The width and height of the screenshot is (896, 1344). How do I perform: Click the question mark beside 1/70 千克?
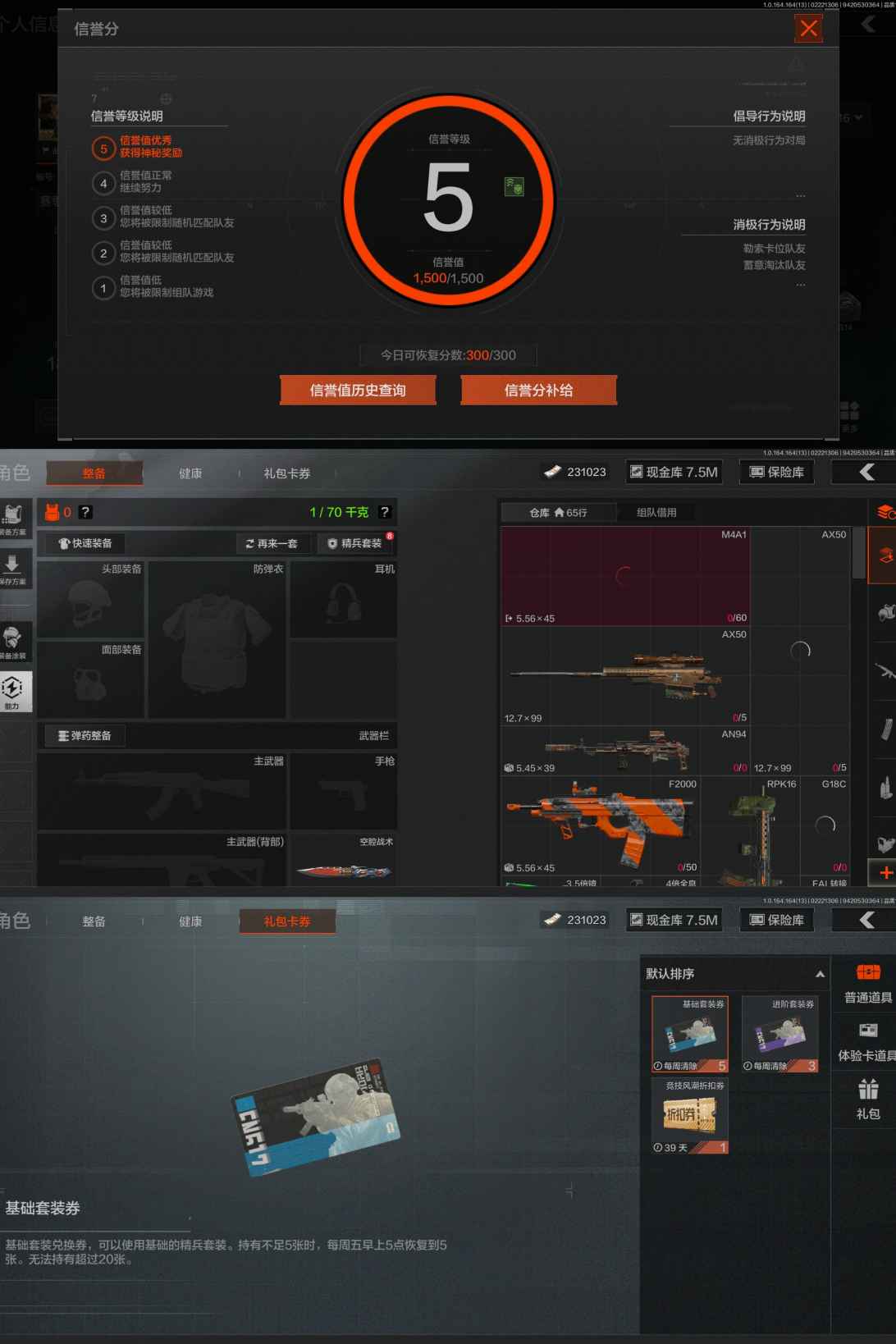pyautogui.click(x=384, y=512)
